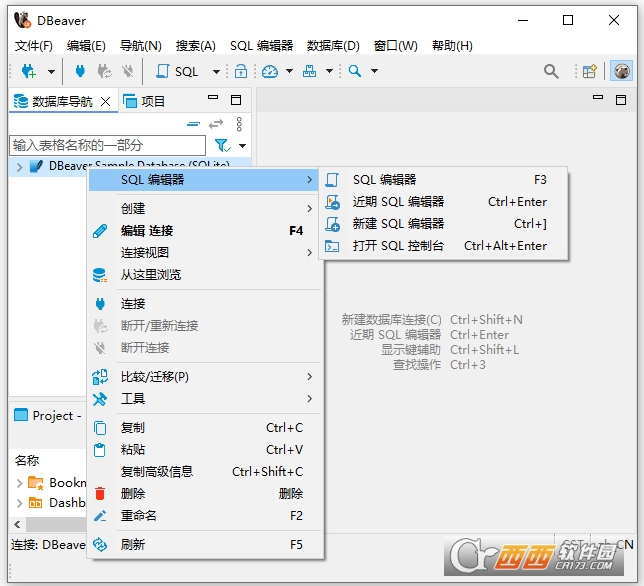
Task: Click the blue search toolbar icon
Action: point(355,71)
